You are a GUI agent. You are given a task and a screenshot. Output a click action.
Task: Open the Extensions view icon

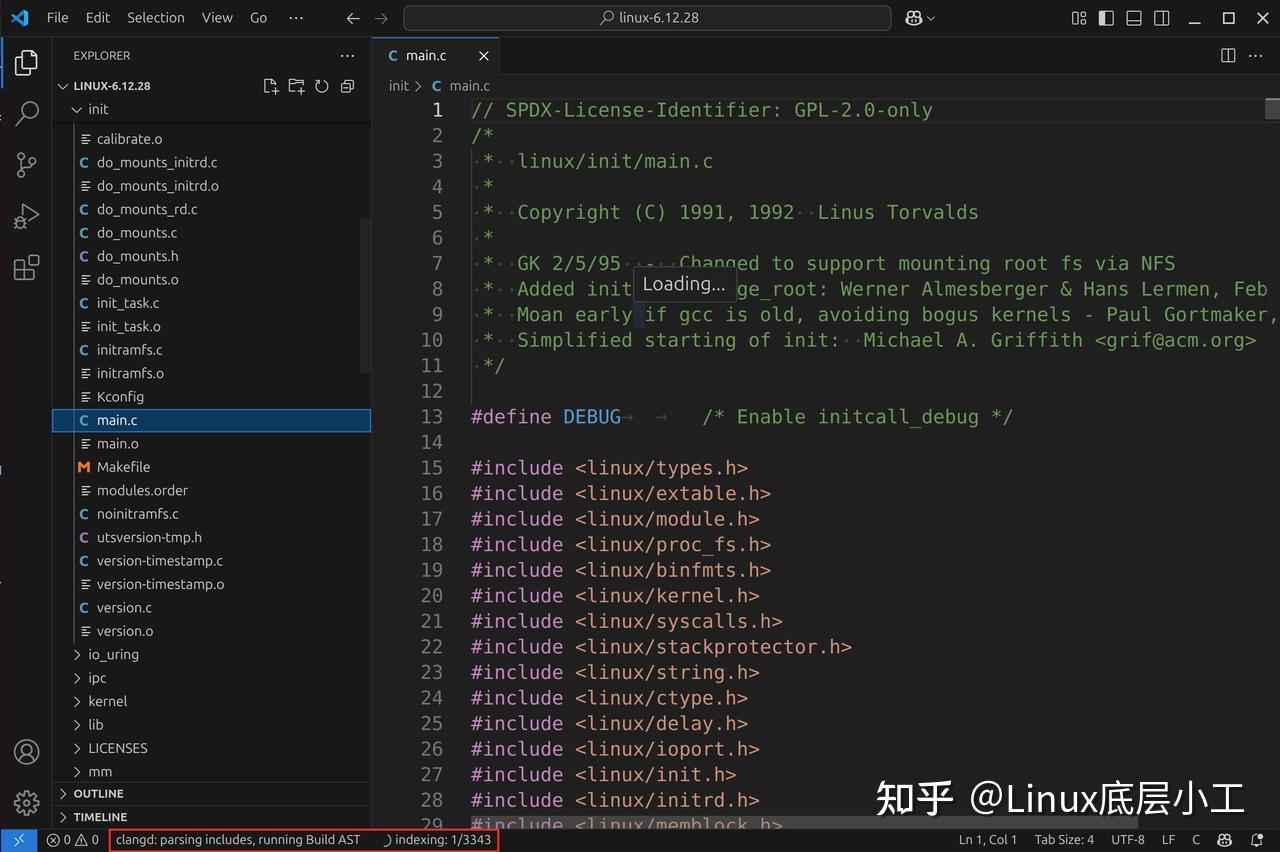(25, 266)
